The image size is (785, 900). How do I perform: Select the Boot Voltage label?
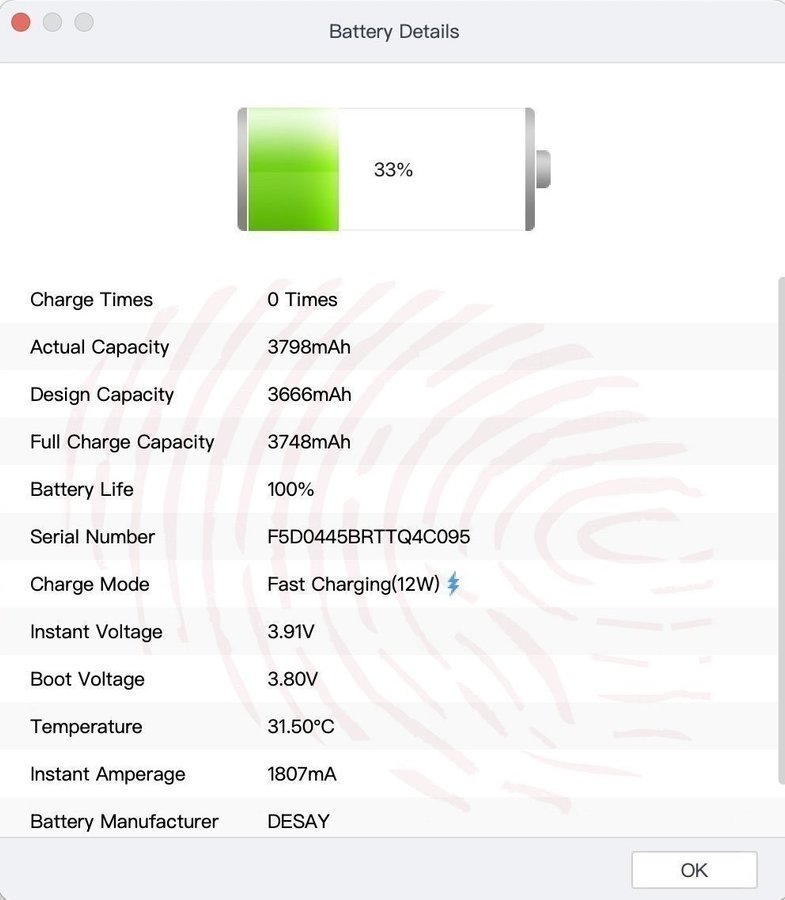[x=87, y=680]
